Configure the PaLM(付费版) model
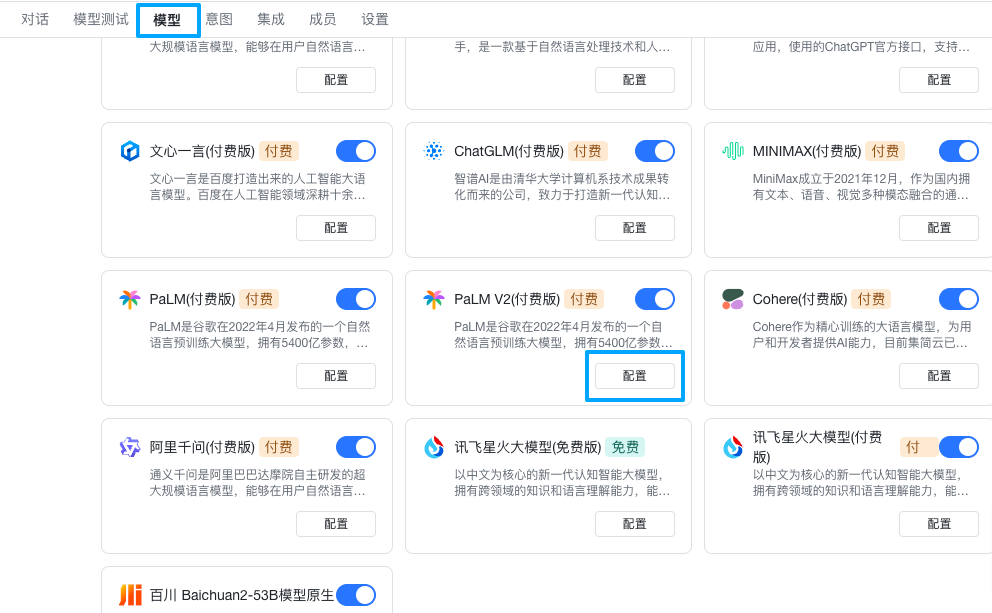Viewport: 992px width, 613px height. click(336, 376)
